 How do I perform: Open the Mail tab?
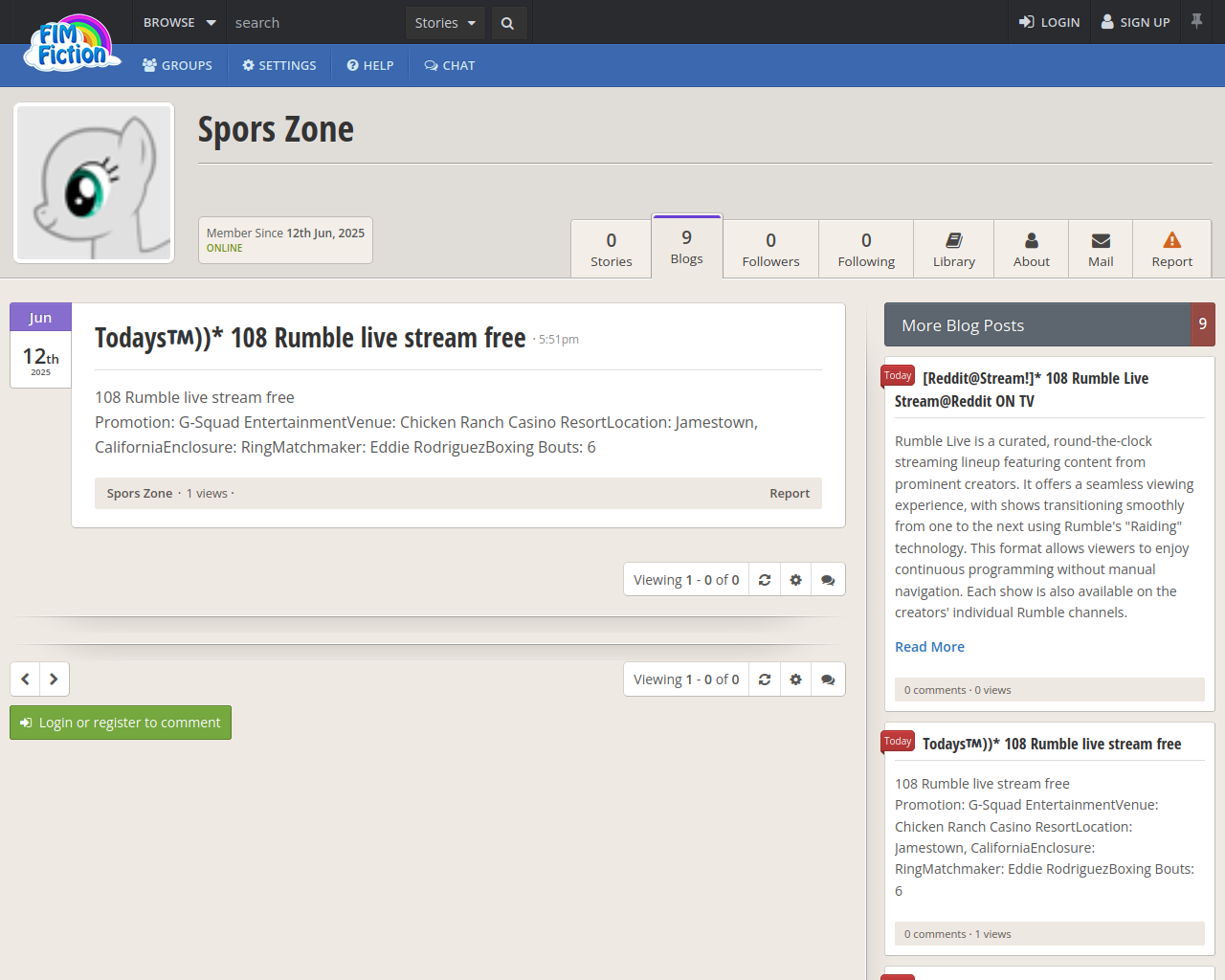point(1101,249)
